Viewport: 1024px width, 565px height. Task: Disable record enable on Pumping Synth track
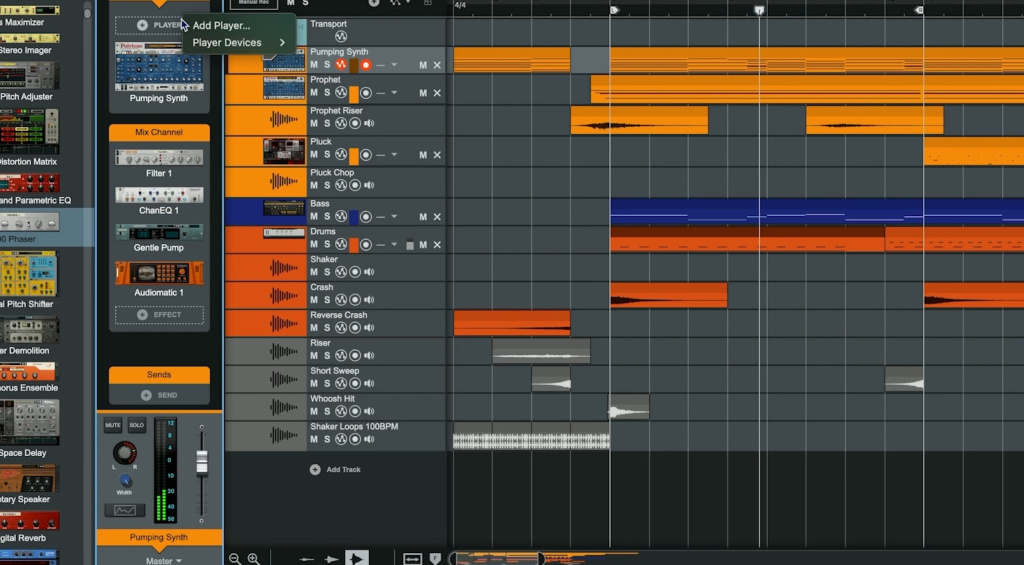[x=366, y=65]
